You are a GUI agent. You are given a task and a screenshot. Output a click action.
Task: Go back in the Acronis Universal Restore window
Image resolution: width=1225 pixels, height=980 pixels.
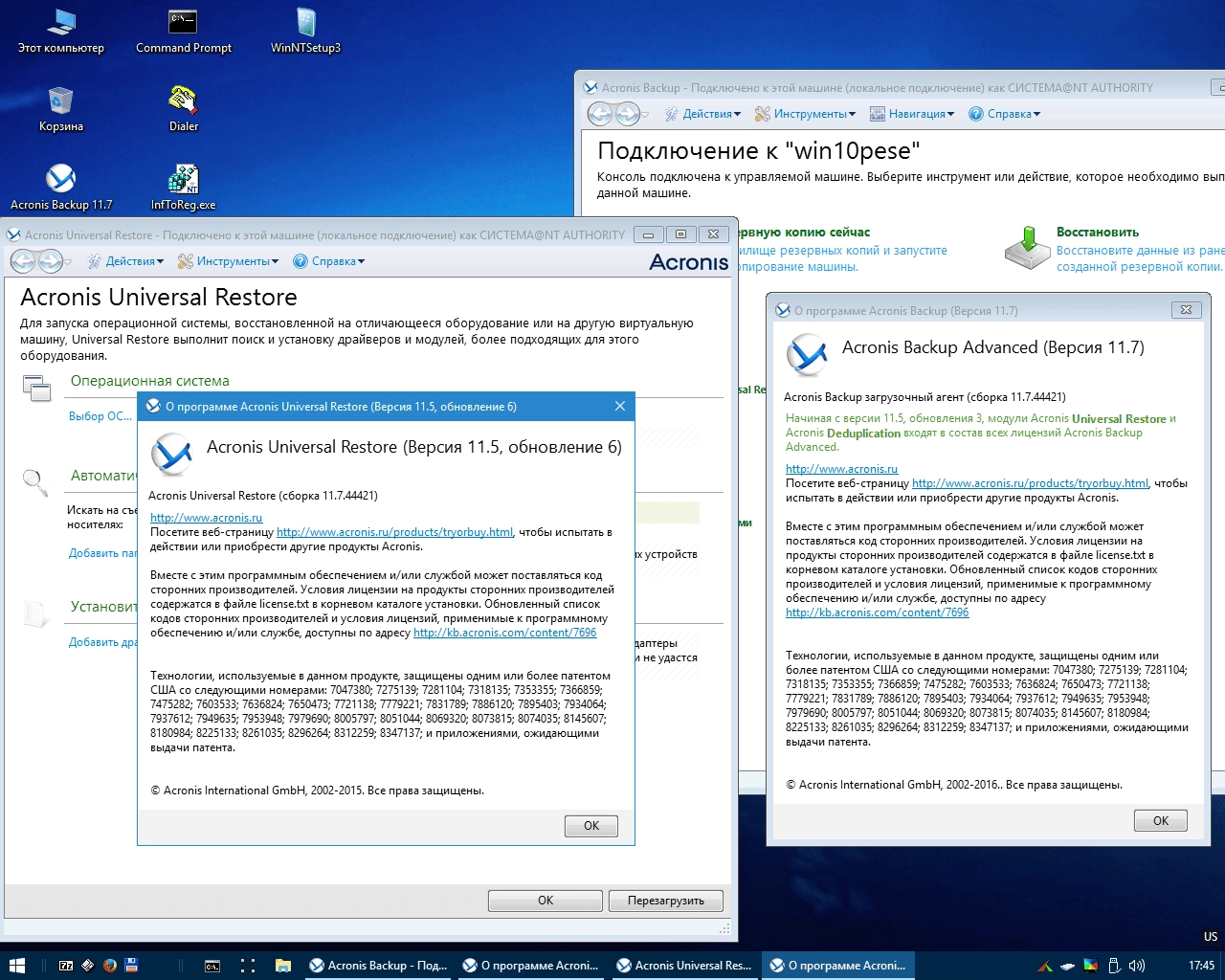(23, 261)
